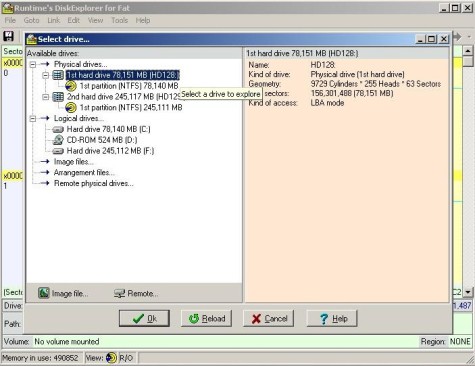The image size is (475, 366).
Task: Click the Help button in dialog
Action: click(332, 318)
